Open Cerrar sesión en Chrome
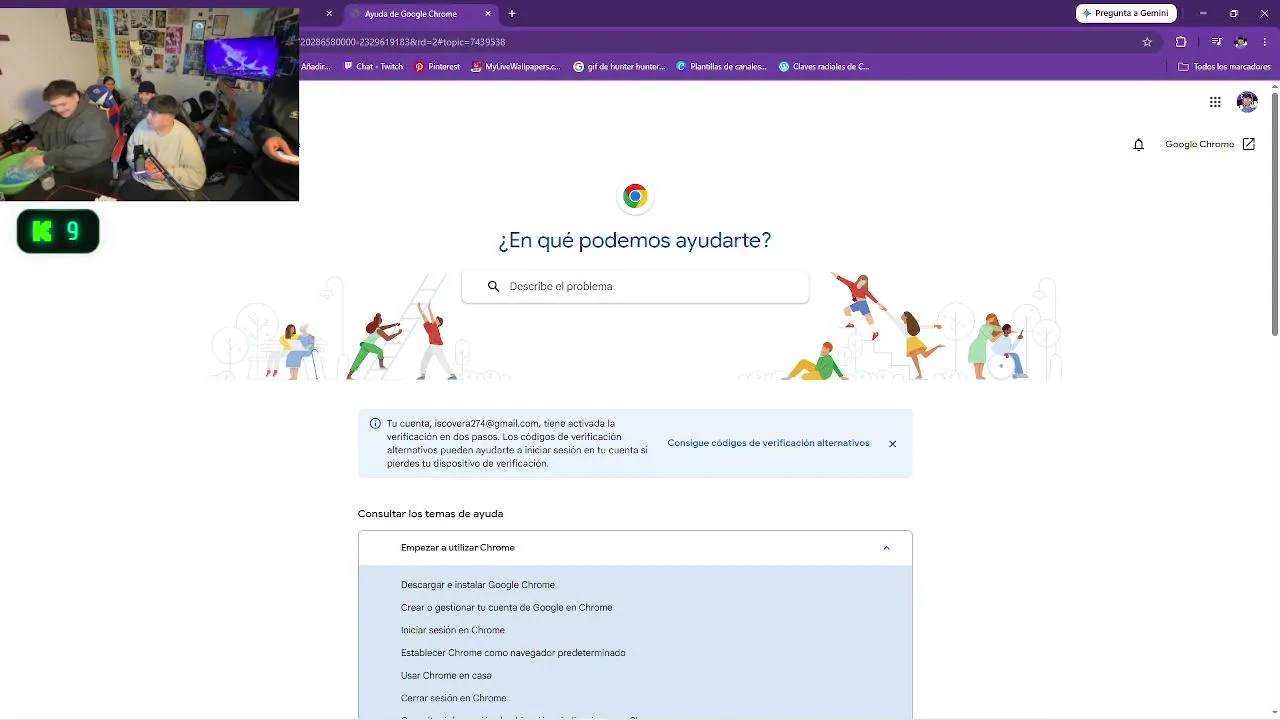Image resolution: width=1280 pixels, height=720 pixels. (x=454, y=698)
